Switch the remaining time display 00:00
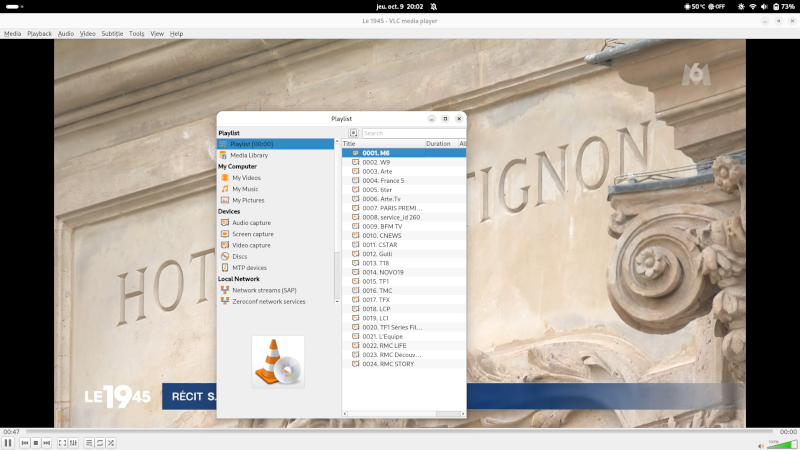This screenshot has height=450, width=800. point(788,432)
